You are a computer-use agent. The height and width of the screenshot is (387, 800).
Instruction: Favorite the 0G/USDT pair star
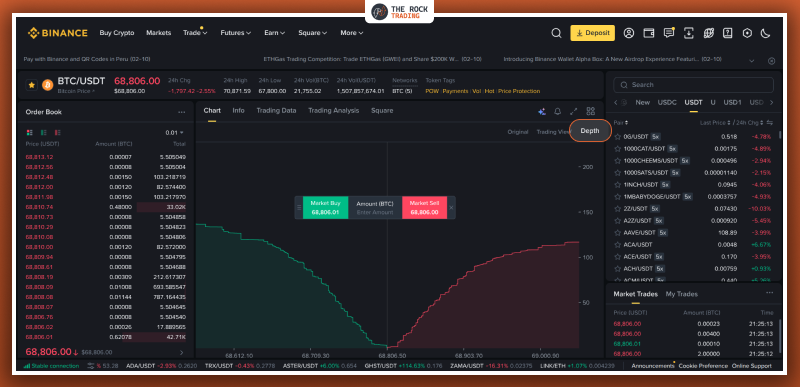point(617,137)
